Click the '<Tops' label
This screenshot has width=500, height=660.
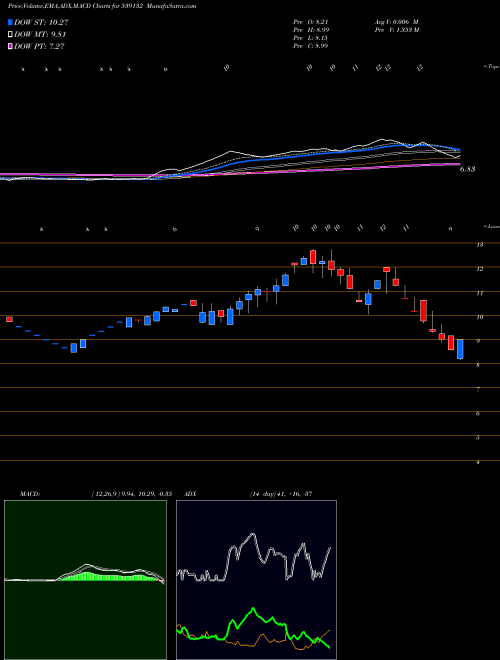(491, 67)
